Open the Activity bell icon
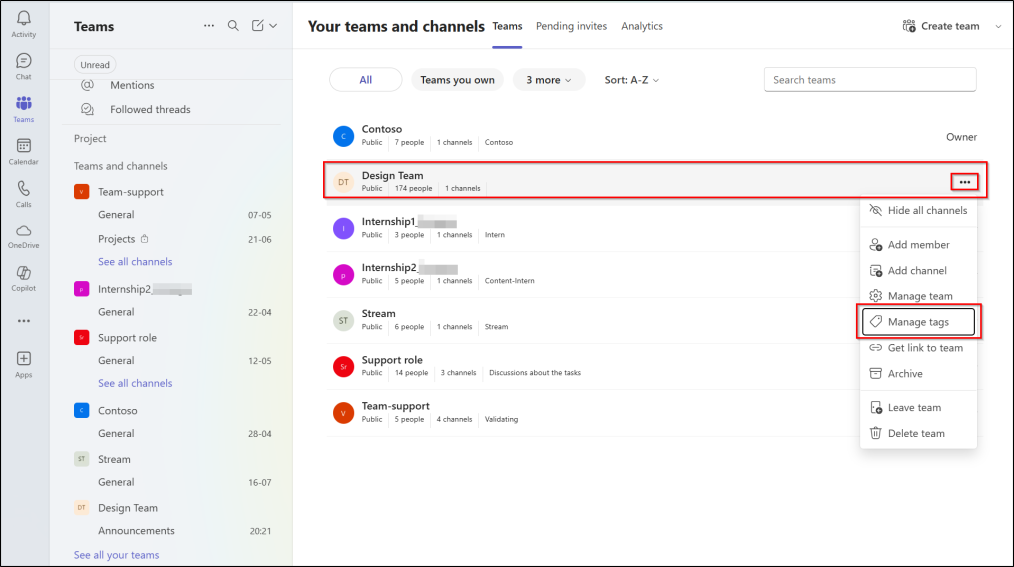1014x567 pixels. (x=23, y=18)
